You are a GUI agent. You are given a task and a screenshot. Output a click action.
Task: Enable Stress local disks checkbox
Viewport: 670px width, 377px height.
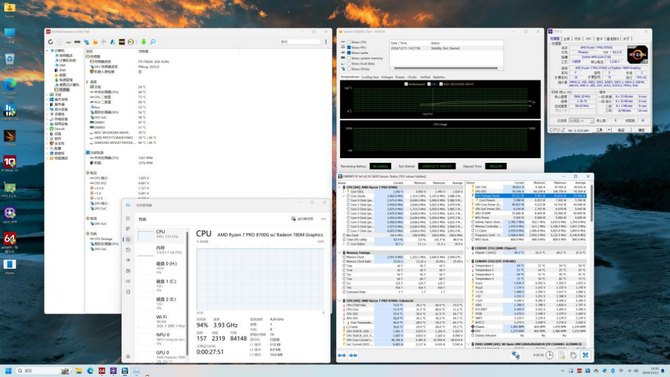(x=349, y=64)
